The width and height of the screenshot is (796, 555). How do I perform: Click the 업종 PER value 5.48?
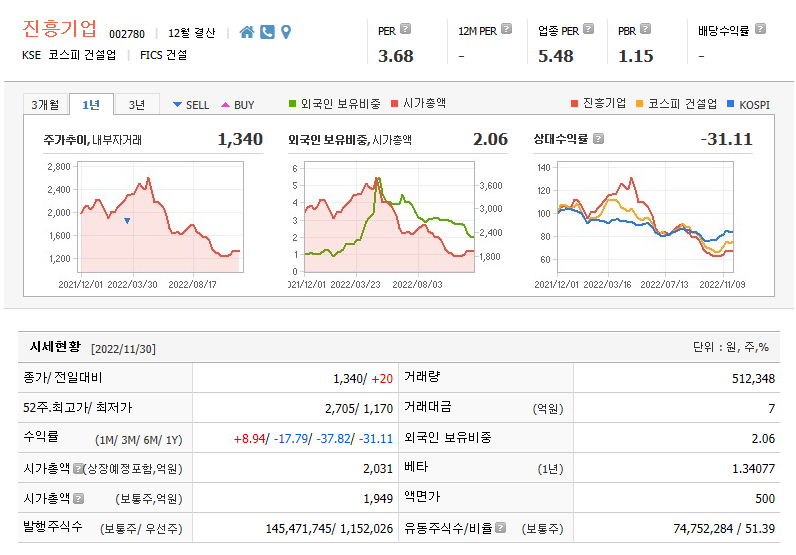pos(555,56)
